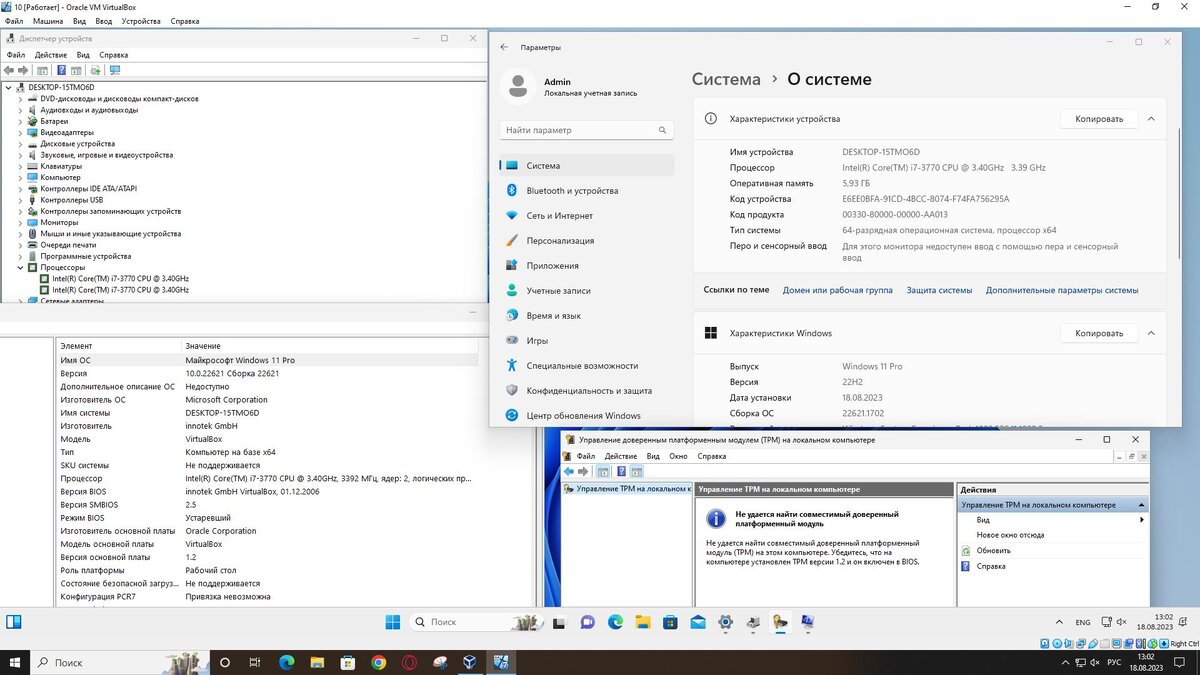The image size is (1200, 675).
Task: Click Справка in TPM Действия pane
Action: point(991,566)
